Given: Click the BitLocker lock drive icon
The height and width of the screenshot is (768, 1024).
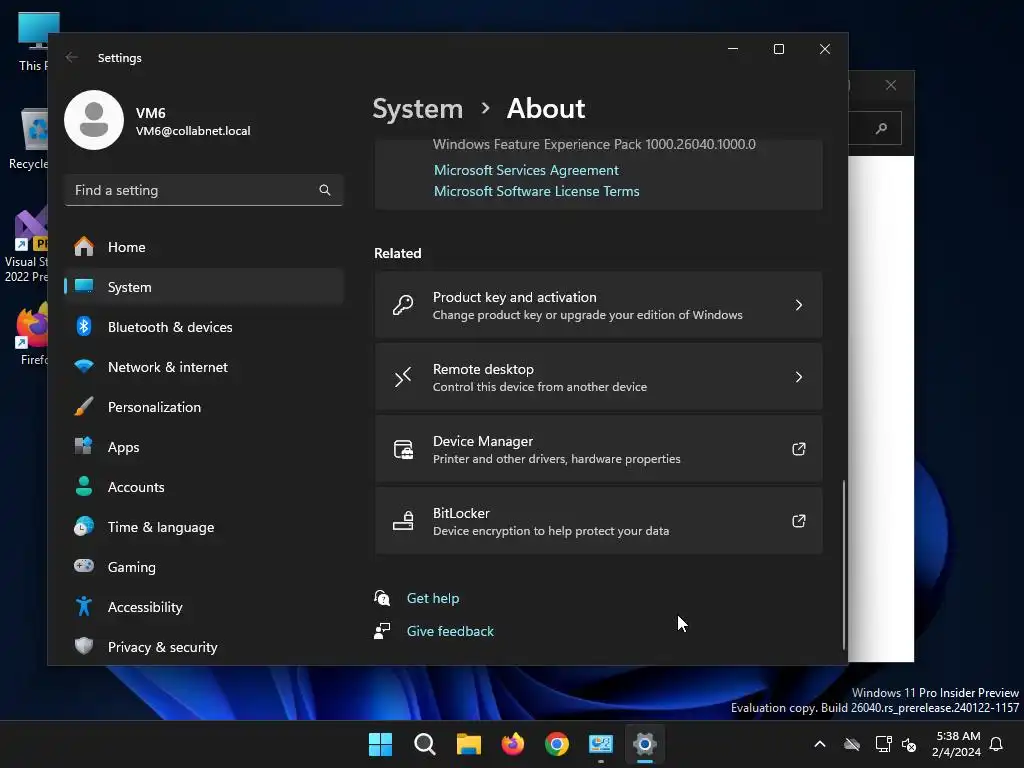Looking at the screenshot, I should tap(403, 521).
